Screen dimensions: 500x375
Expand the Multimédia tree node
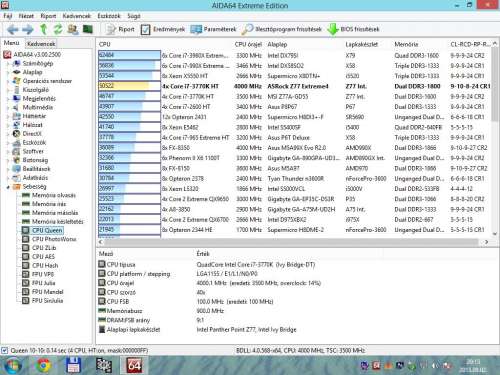[8, 107]
